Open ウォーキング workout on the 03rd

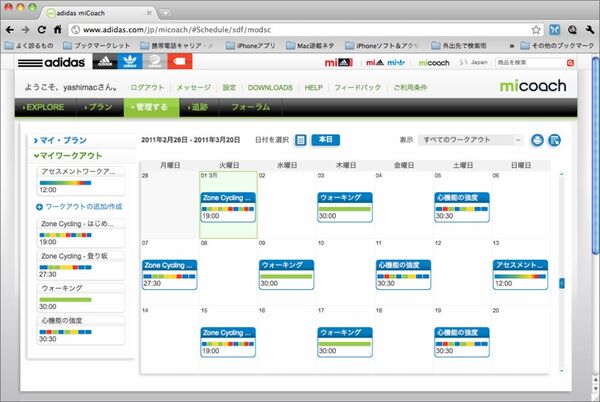coord(345,207)
